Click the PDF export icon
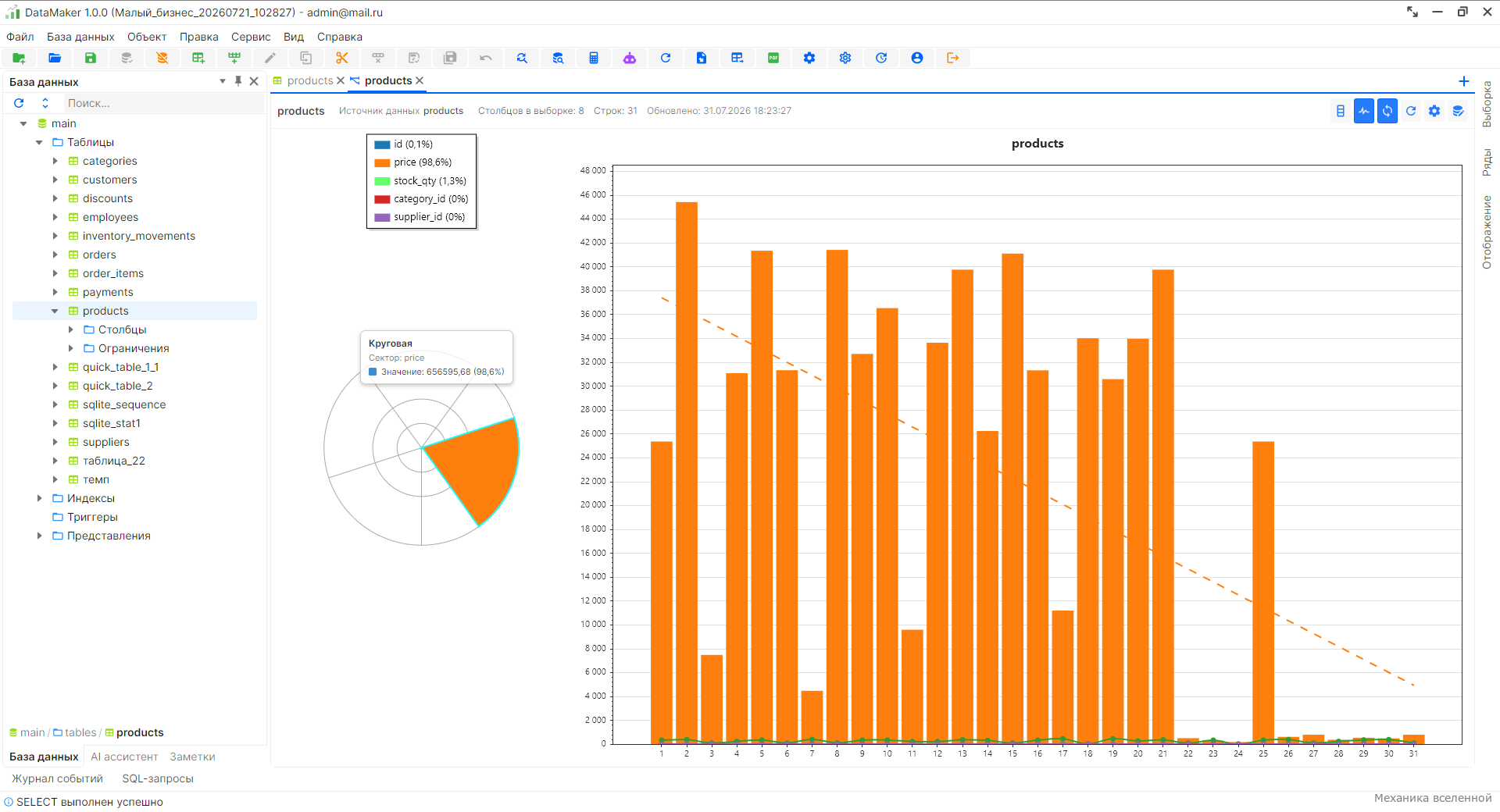1500x812 pixels. tap(773, 58)
